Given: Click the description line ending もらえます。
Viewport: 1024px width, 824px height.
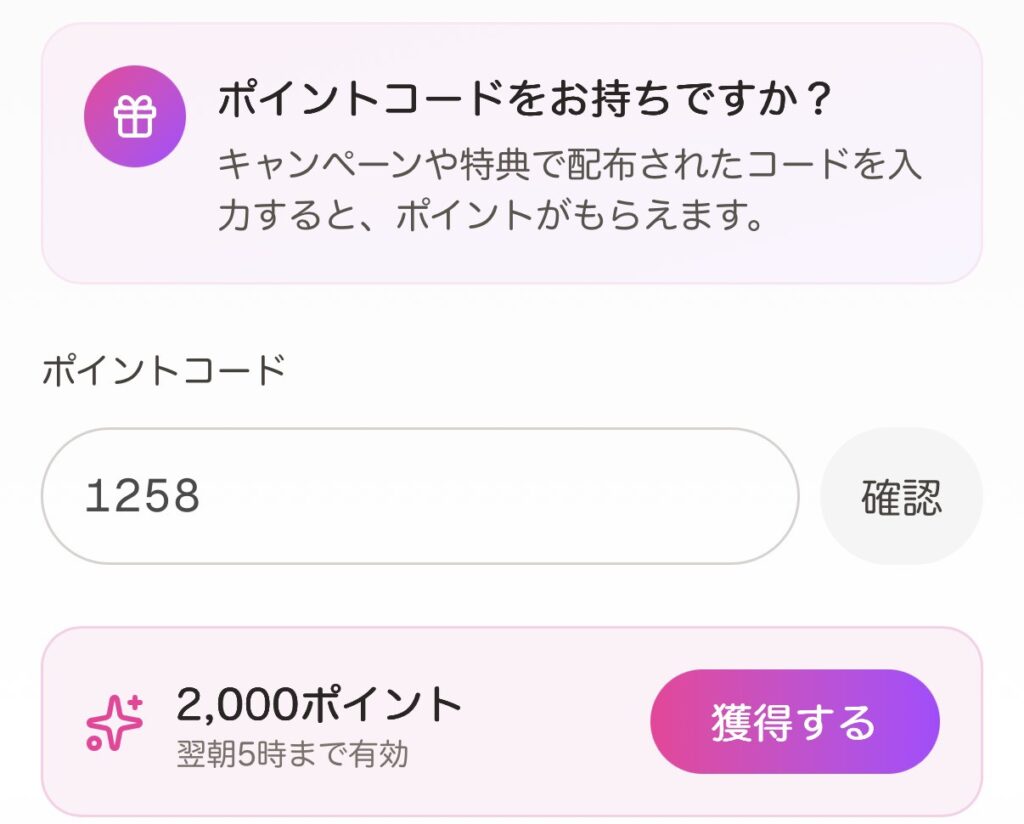Looking at the screenshot, I should pos(490,216).
